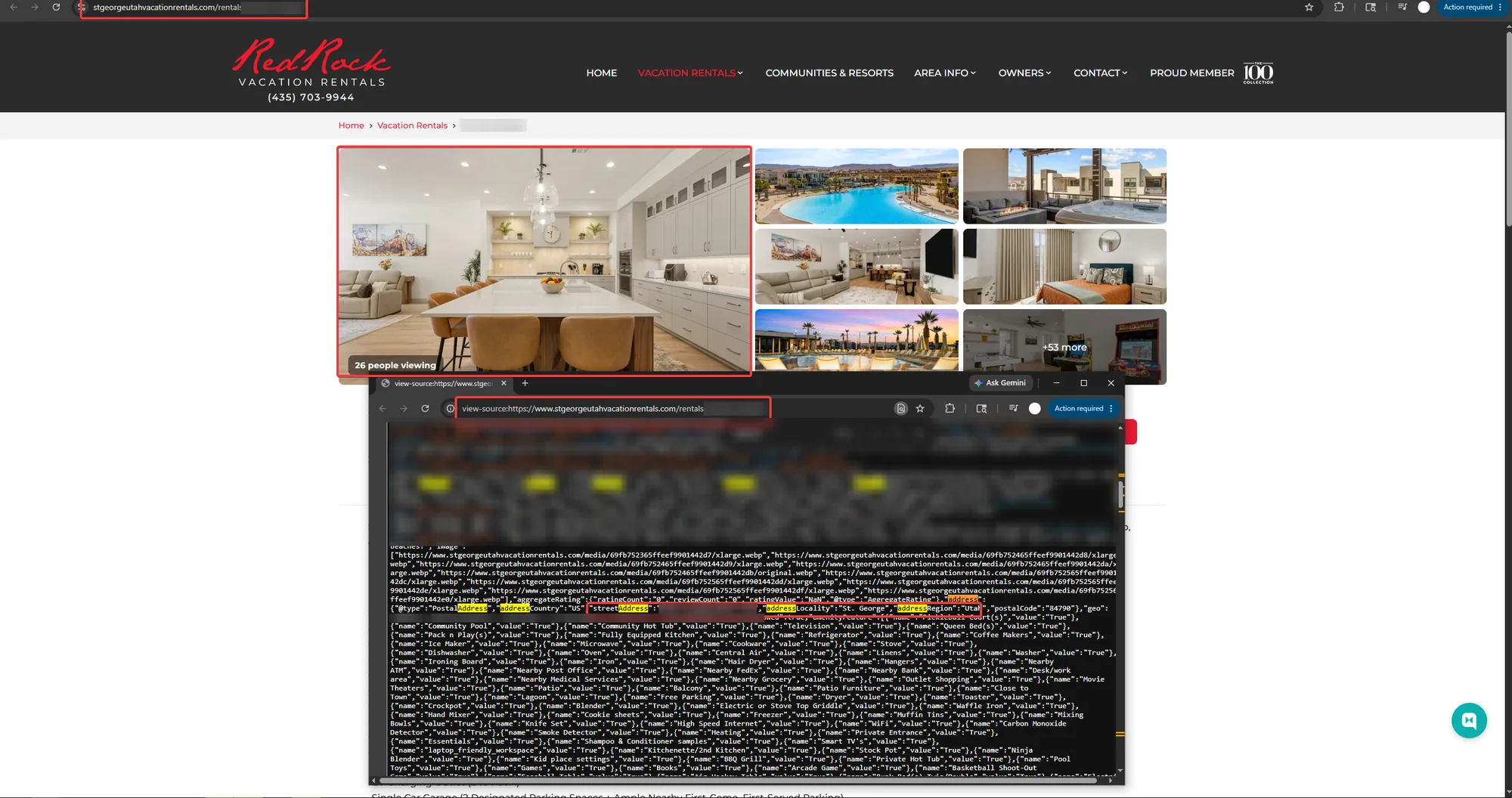Click the PROUD MEMBER nav item
The height and width of the screenshot is (798, 1512).
(x=1192, y=73)
